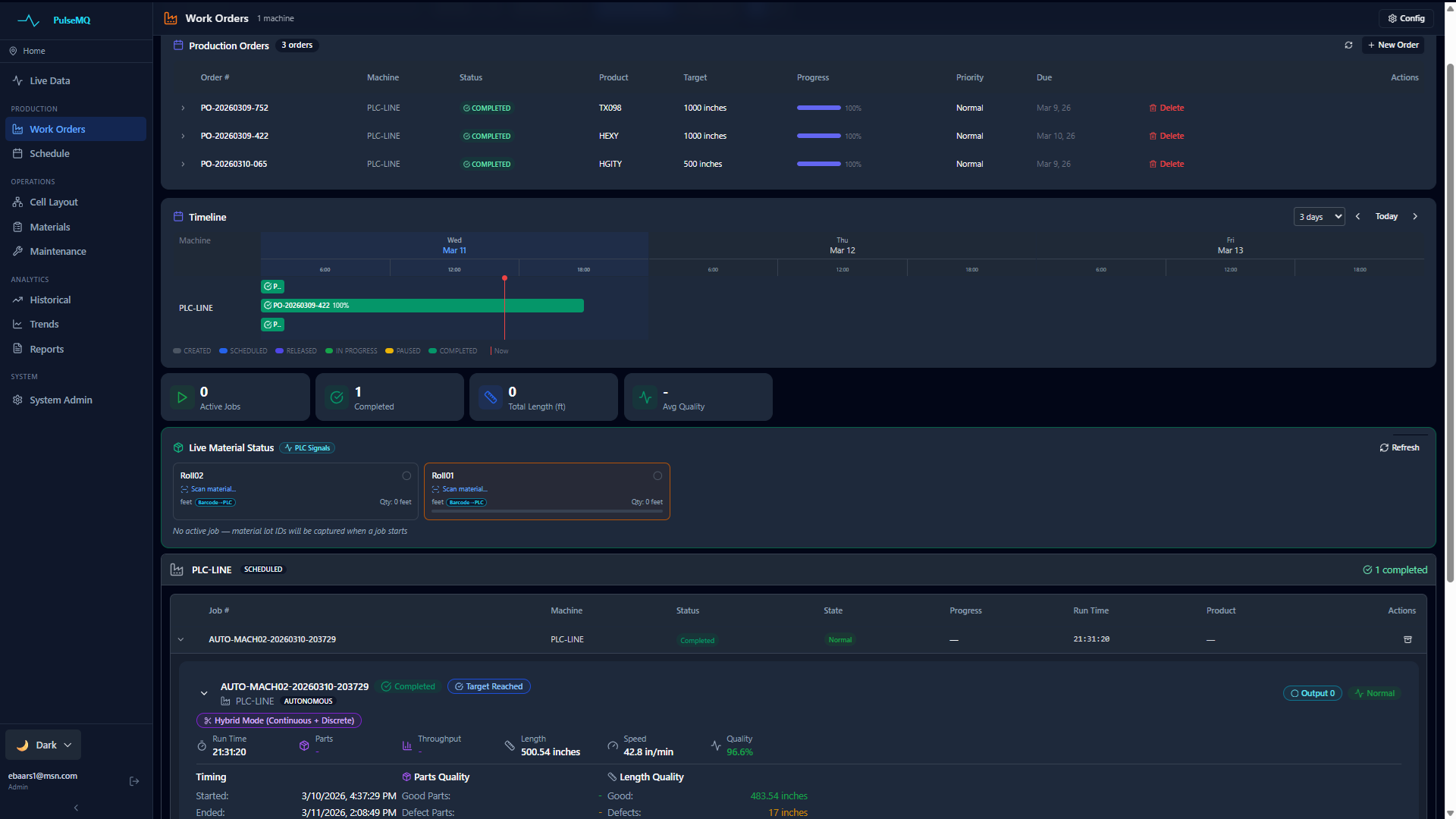Screen dimensions: 1456x819
Task: Click the Reports icon in Analytics
Action: [17, 349]
